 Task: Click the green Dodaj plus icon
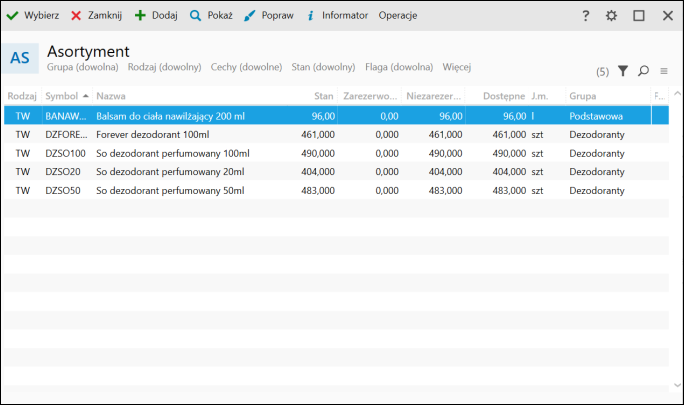pos(140,16)
